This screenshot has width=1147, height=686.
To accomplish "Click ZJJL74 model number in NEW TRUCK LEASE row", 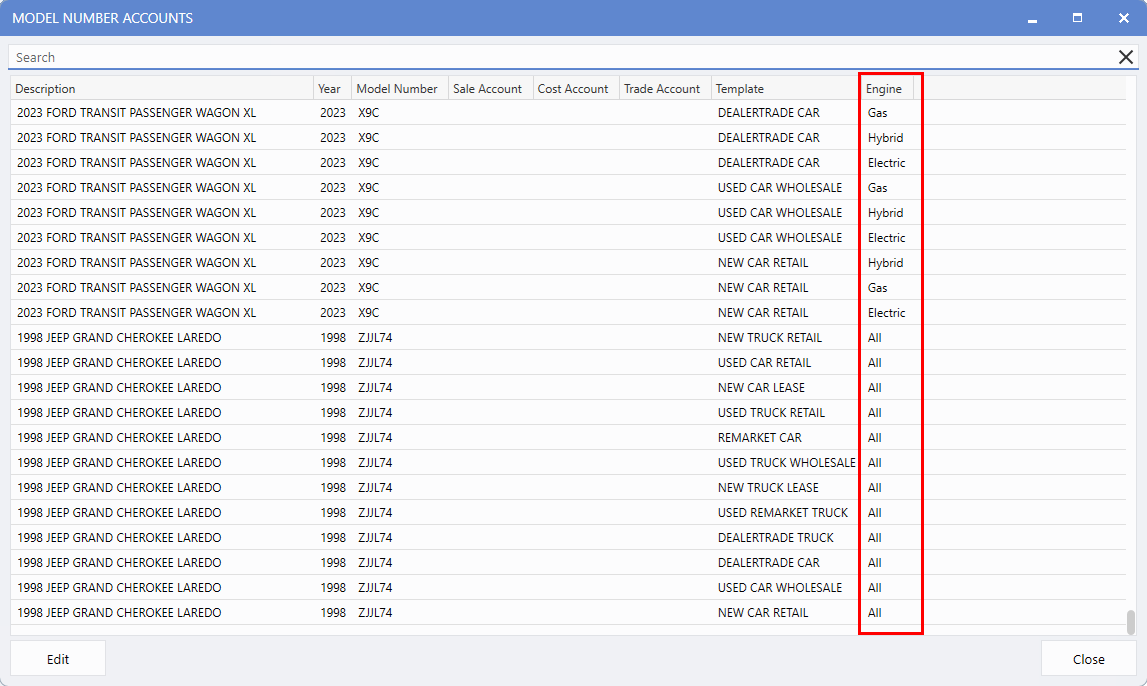I will coord(375,488).
